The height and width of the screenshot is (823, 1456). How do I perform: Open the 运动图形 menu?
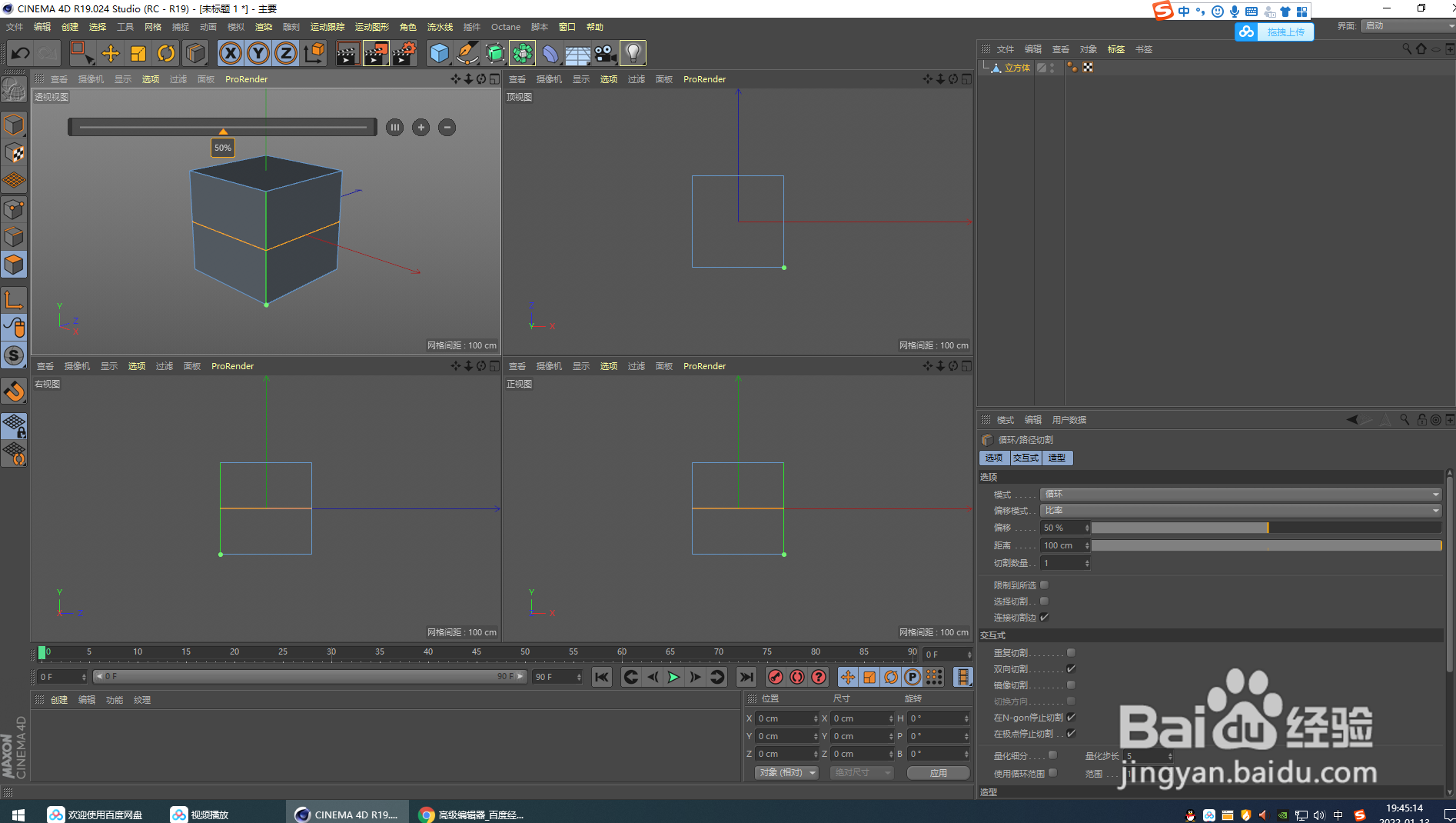(372, 27)
